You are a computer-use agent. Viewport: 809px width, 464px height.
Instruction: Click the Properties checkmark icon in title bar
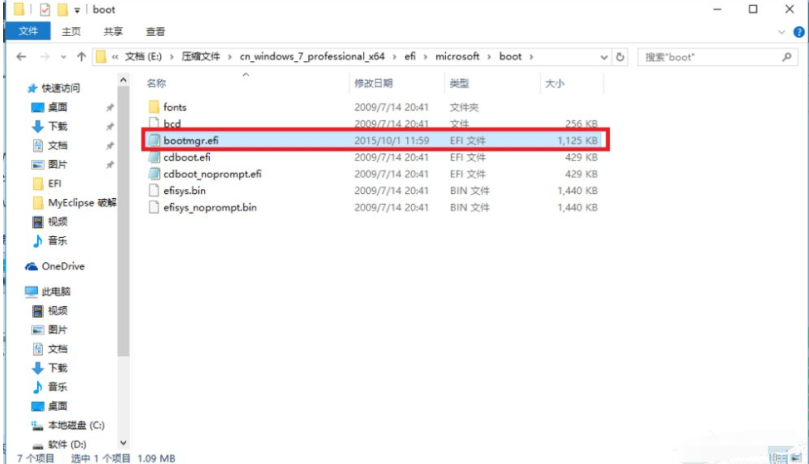point(45,9)
